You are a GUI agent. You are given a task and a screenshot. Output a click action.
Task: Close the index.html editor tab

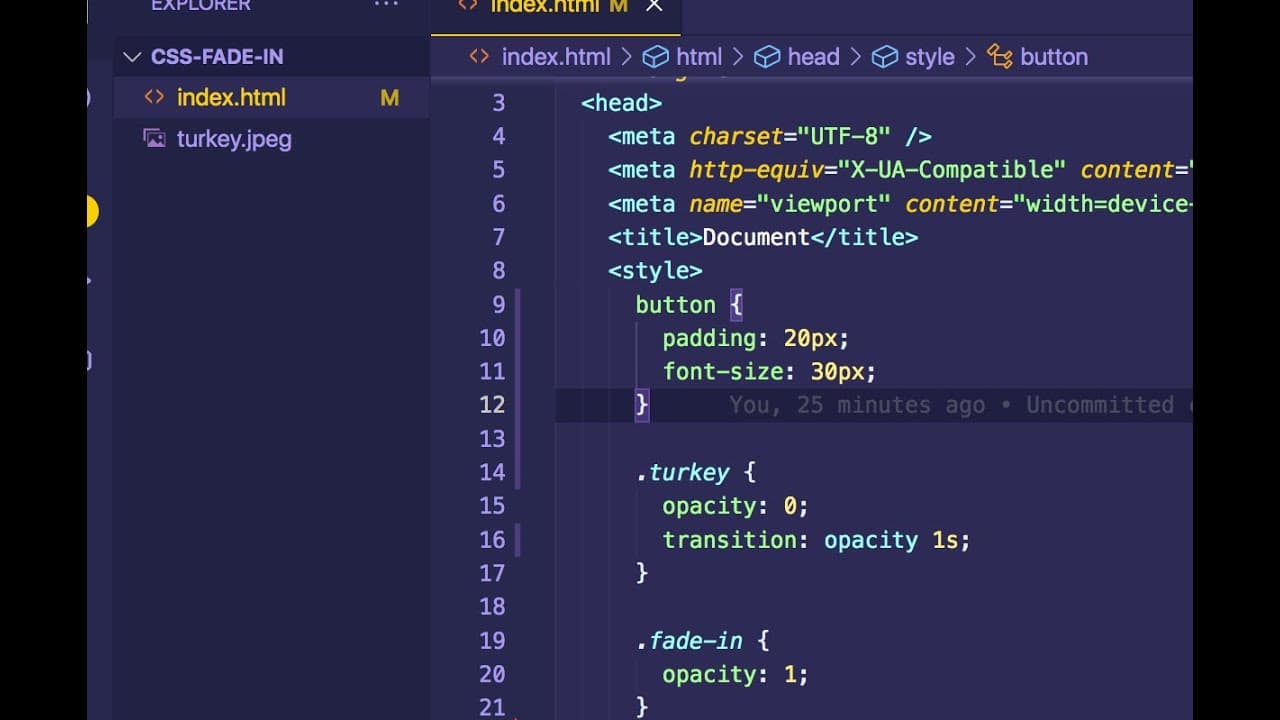click(654, 6)
